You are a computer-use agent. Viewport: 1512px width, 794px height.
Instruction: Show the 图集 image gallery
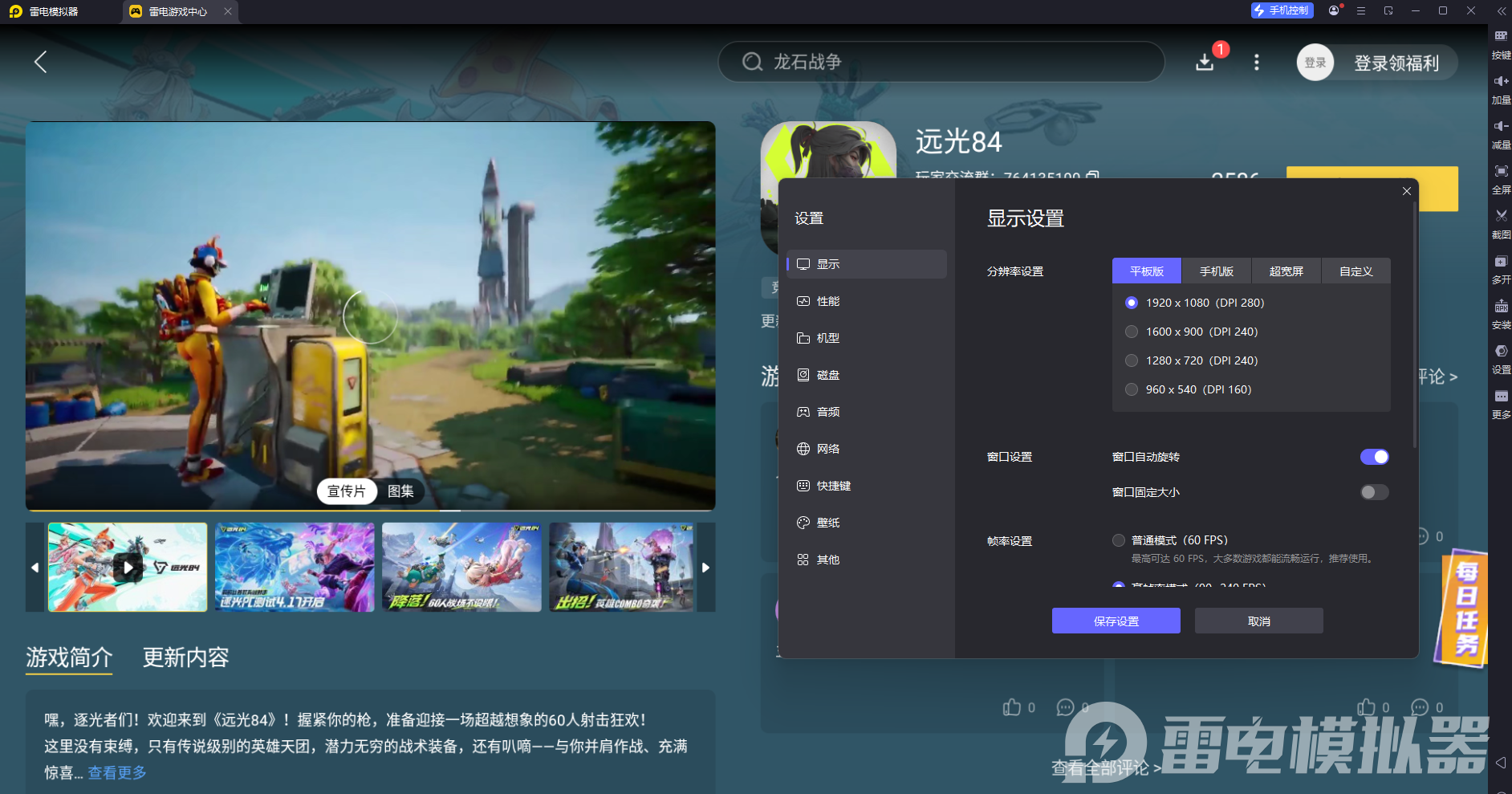400,491
